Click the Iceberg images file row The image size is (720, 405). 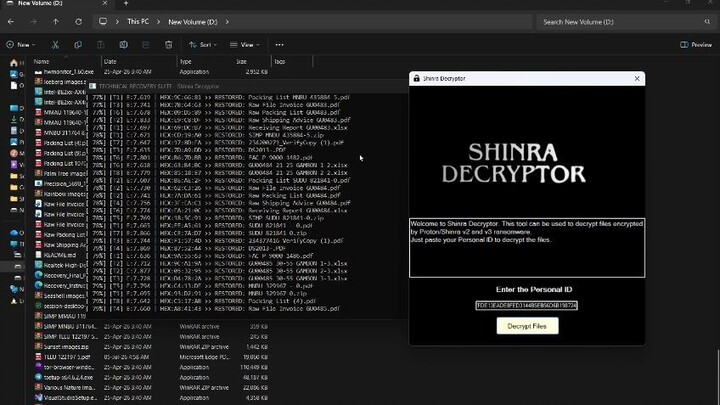[x=60, y=82]
